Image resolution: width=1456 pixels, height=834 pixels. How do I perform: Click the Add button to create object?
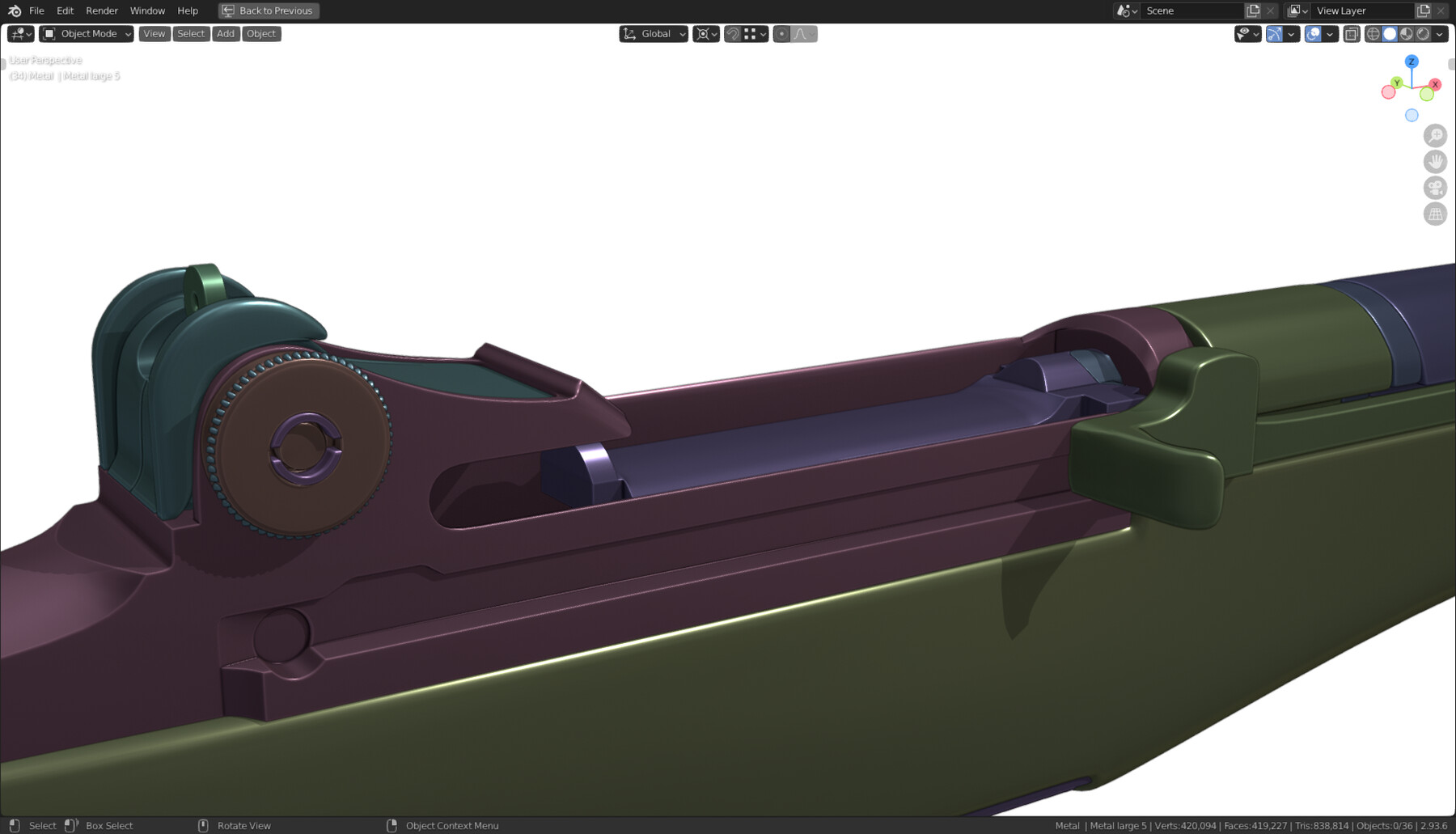coord(225,33)
